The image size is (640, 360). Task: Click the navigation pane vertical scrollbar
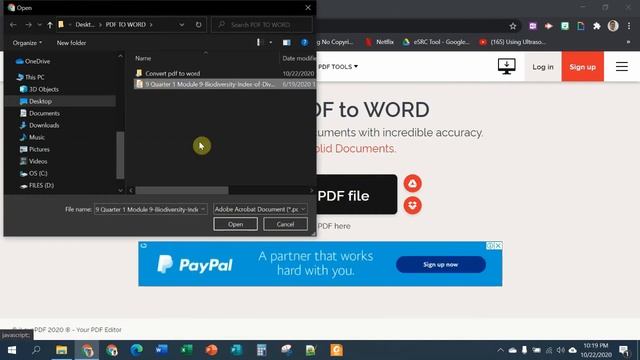click(x=120, y=155)
